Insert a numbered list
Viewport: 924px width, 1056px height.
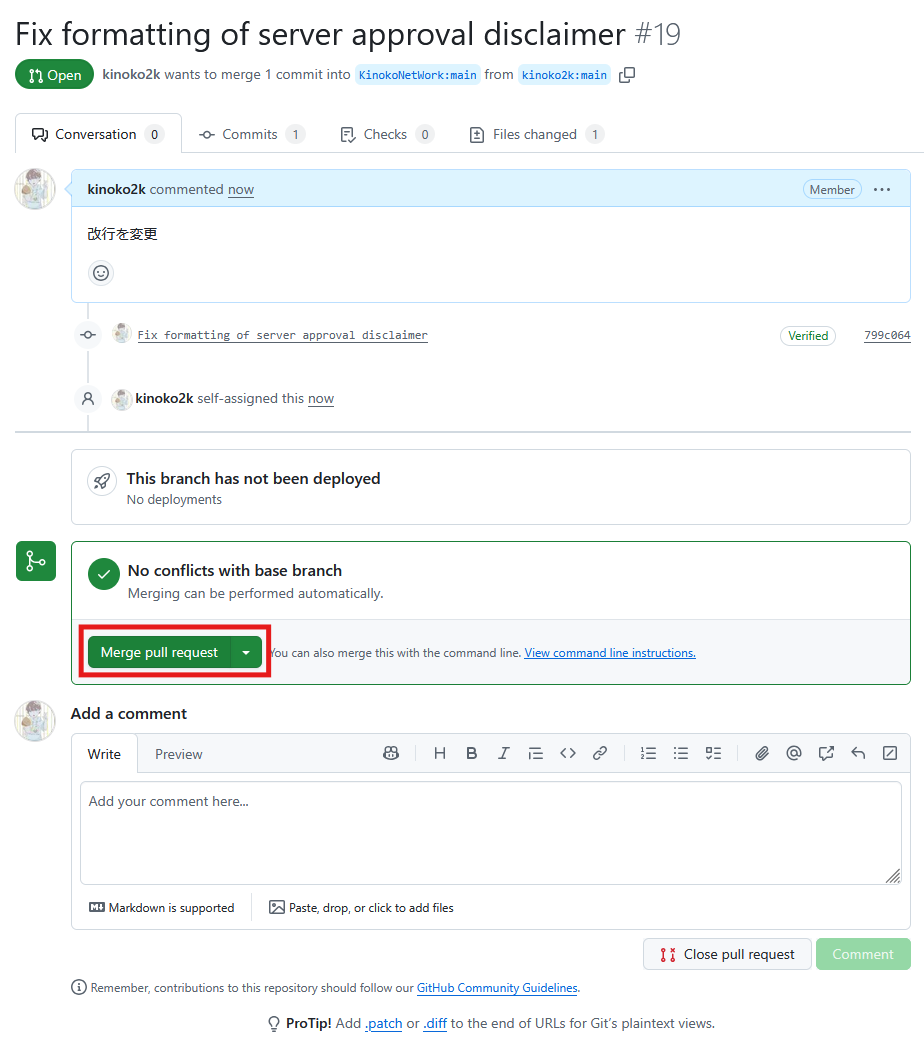click(x=648, y=754)
